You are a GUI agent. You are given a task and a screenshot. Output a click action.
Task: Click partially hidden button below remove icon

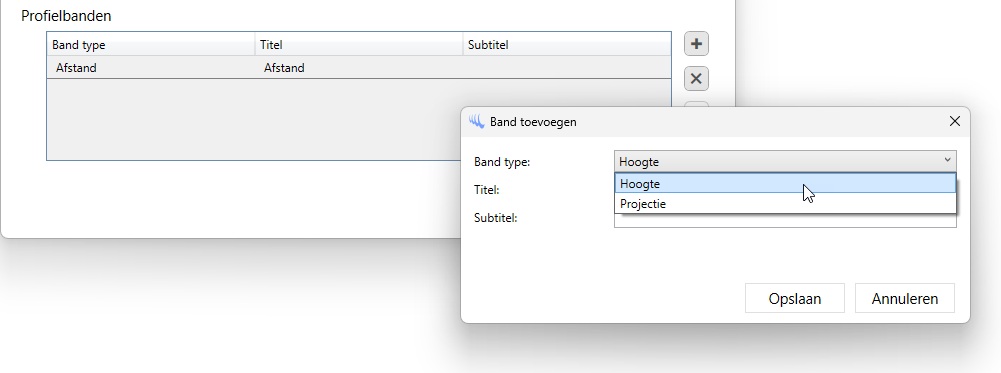coord(696,104)
